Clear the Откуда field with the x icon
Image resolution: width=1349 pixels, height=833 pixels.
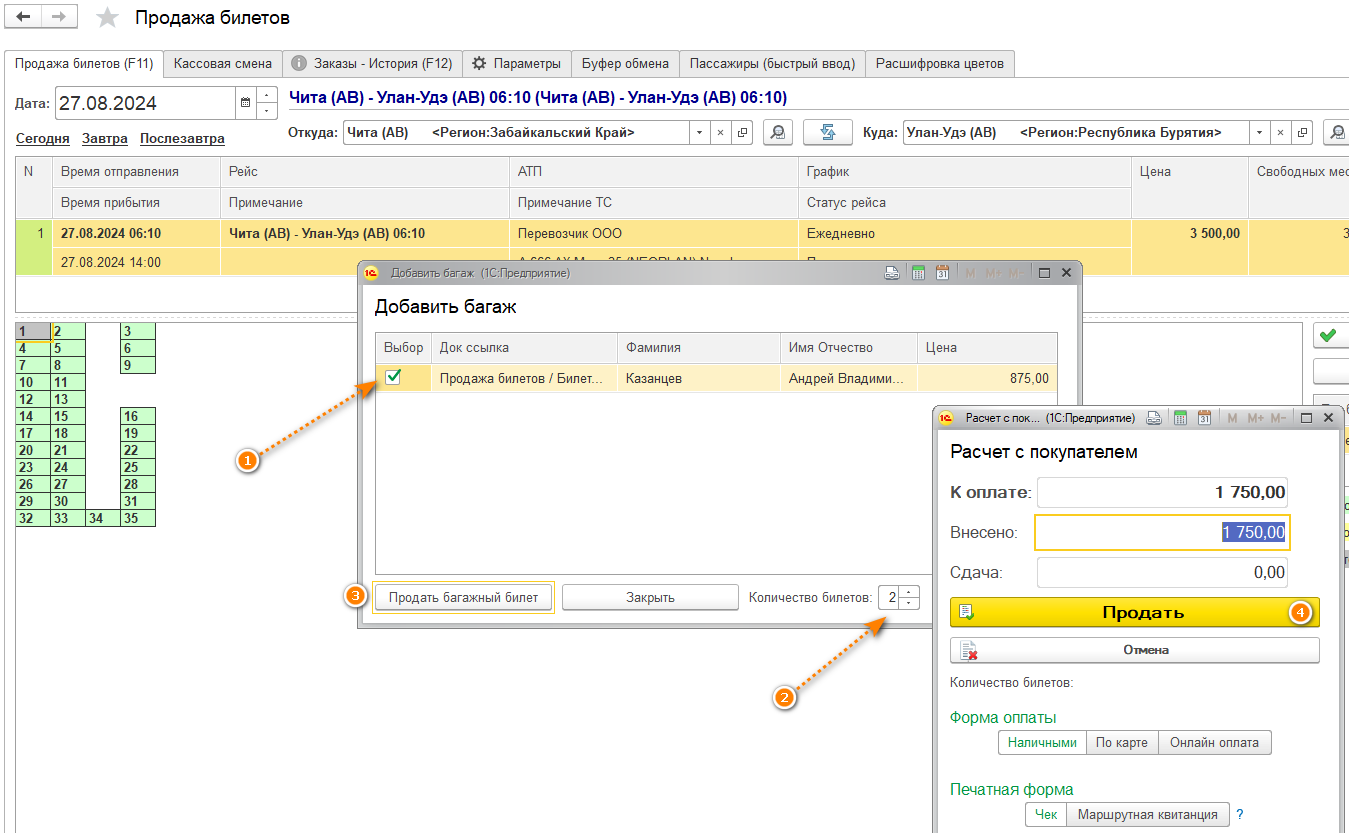[x=720, y=133]
